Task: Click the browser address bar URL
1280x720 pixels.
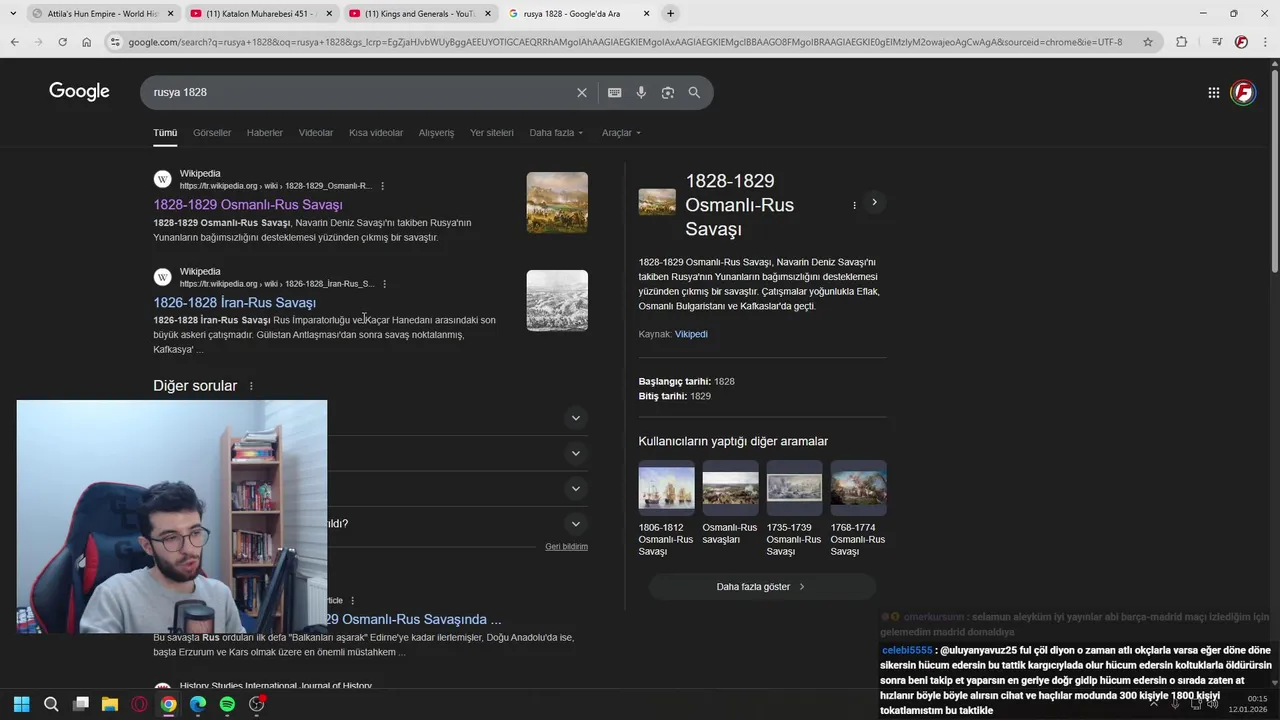Action: point(625,42)
